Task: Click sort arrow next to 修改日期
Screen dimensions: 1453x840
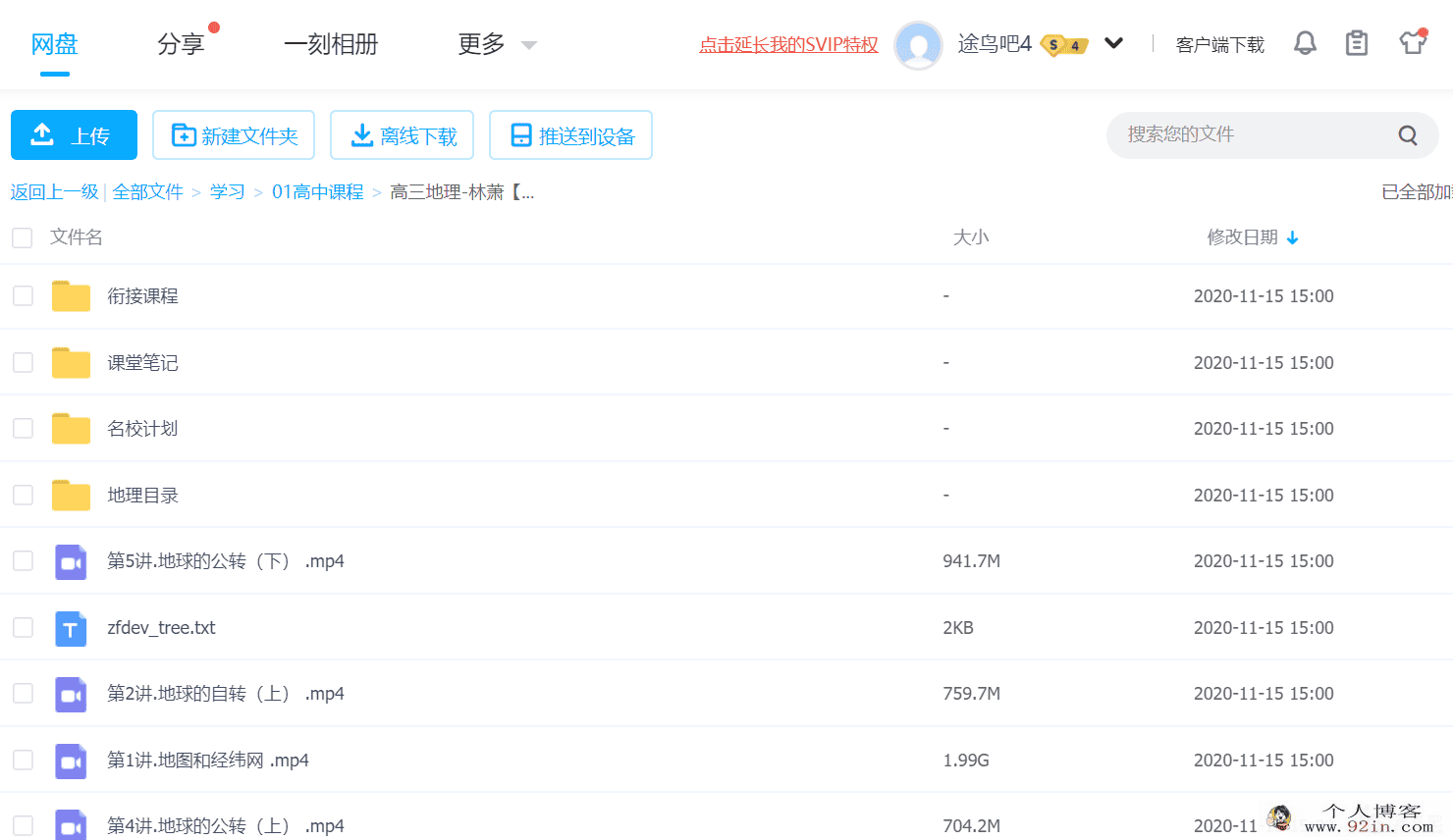Action: pyautogui.click(x=1292, y=237)
